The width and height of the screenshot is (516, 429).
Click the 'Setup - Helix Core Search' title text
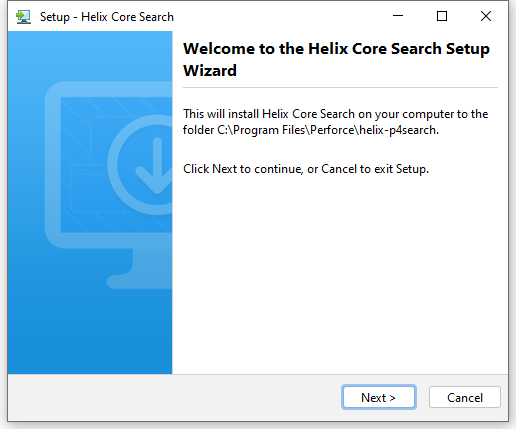(107, 17)
